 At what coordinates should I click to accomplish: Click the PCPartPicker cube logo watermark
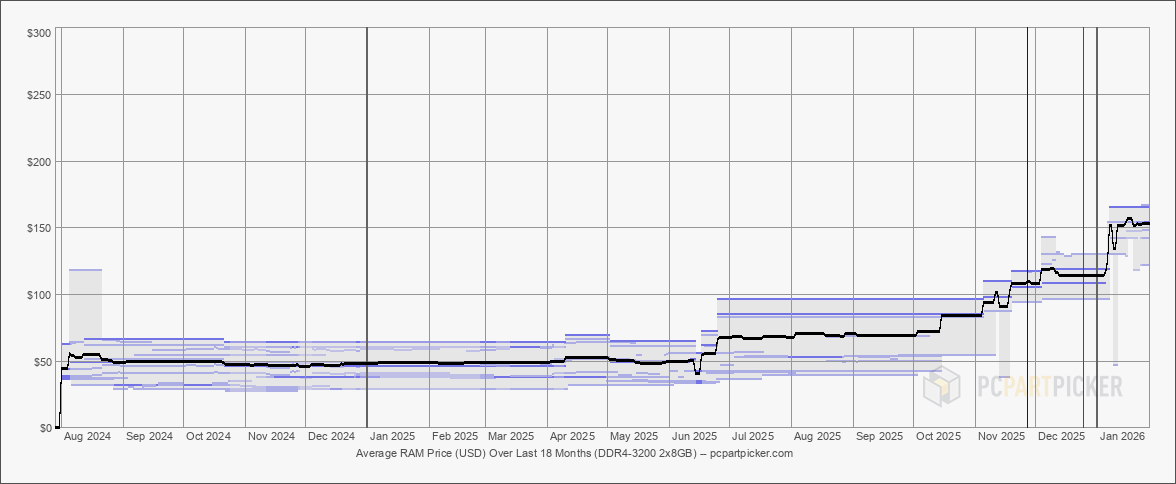point(942,386)
